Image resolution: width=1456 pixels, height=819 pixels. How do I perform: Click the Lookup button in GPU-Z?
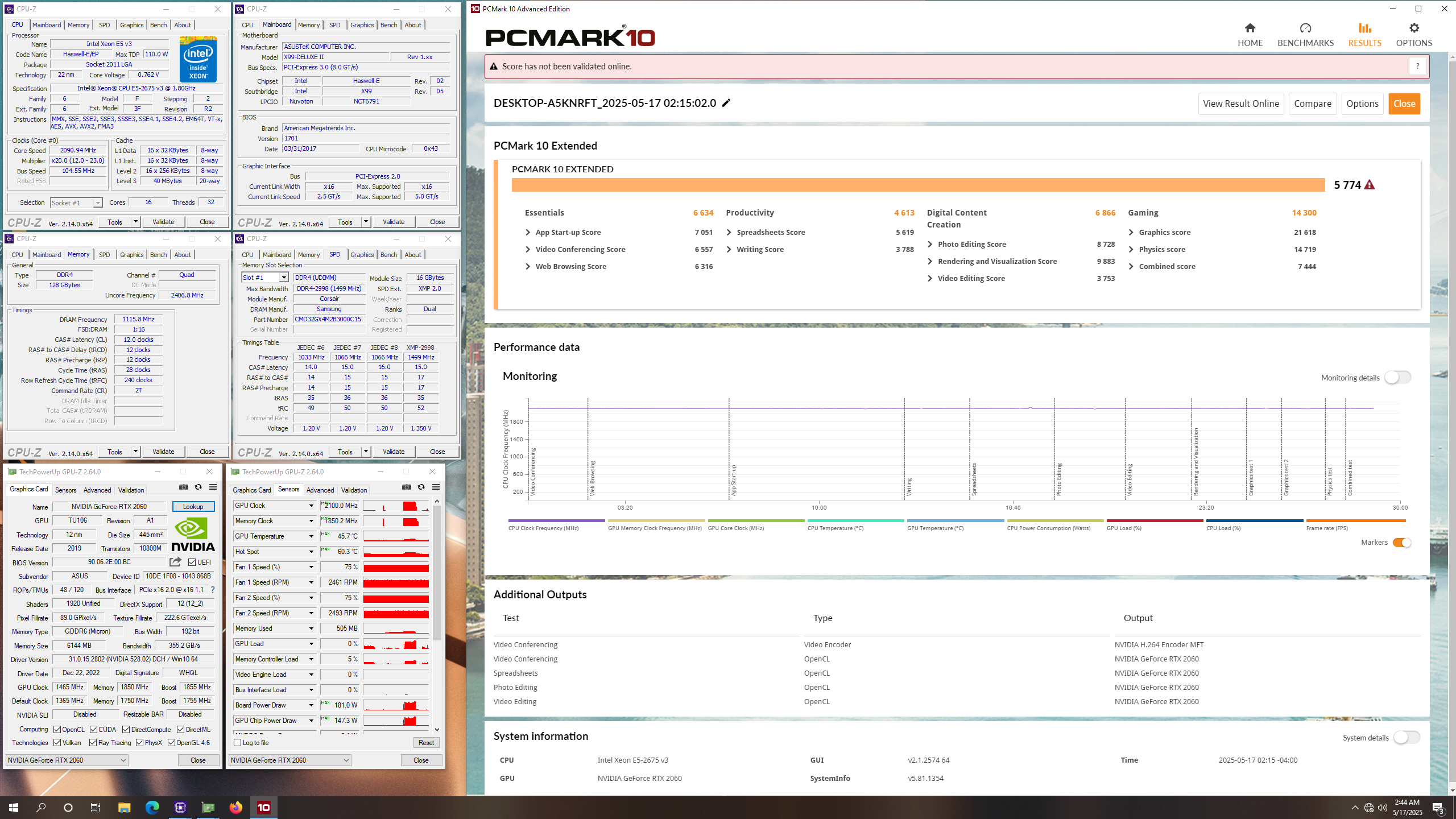tap(193, 507)
